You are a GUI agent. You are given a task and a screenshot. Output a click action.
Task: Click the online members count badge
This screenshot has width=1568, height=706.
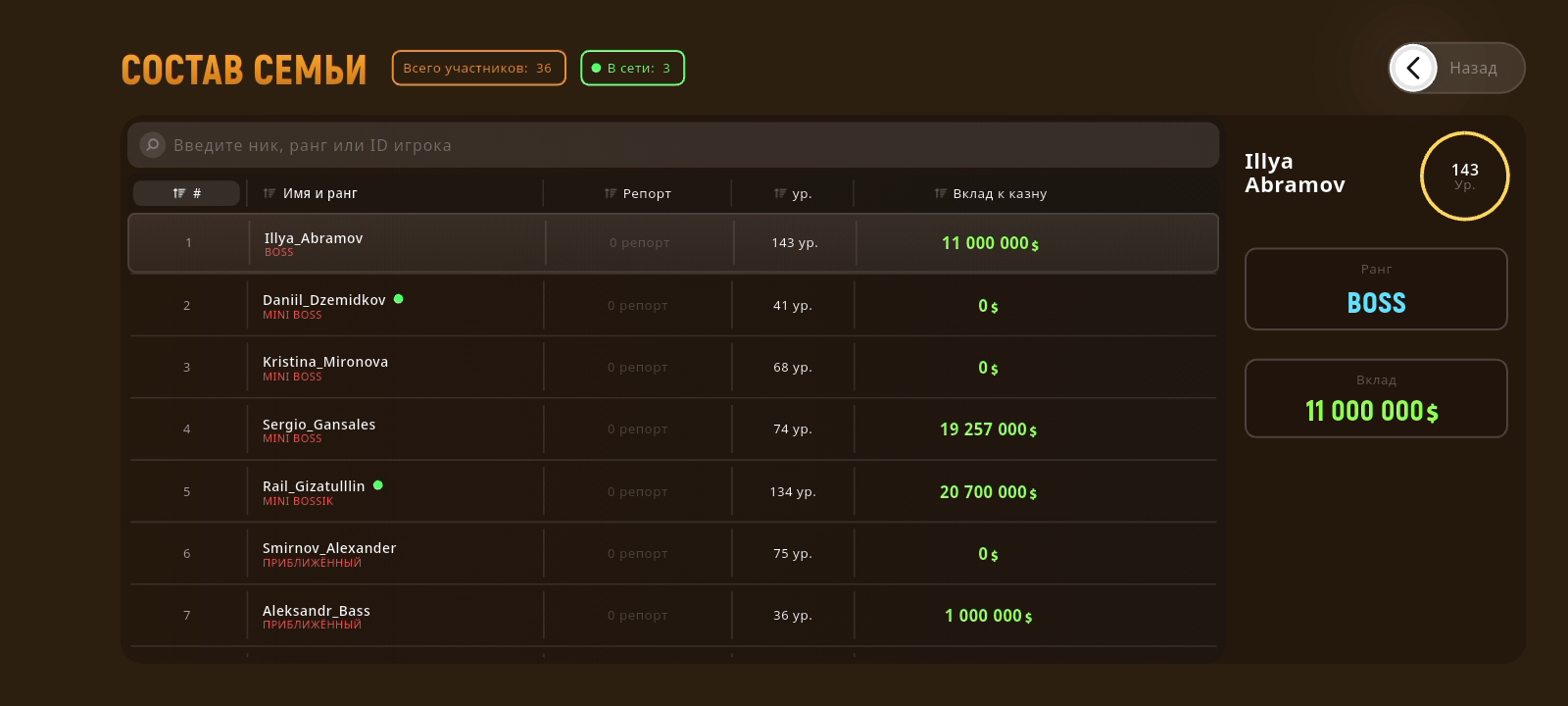(632, 68)
